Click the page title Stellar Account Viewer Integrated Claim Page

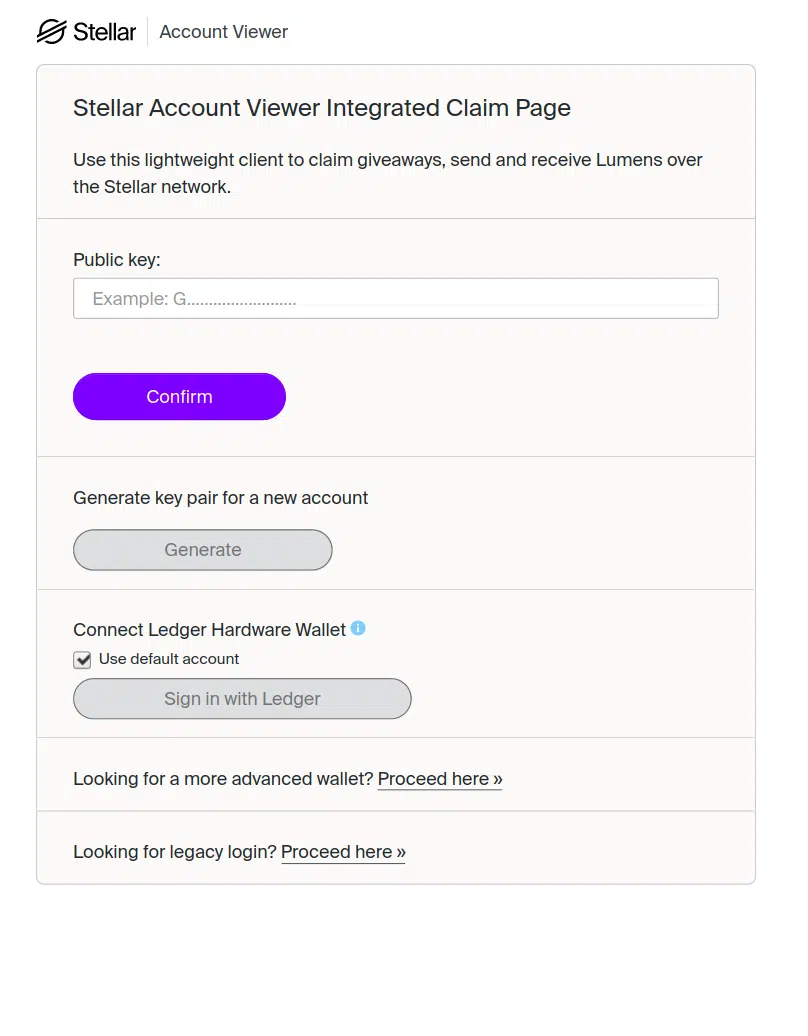[321, 107]
